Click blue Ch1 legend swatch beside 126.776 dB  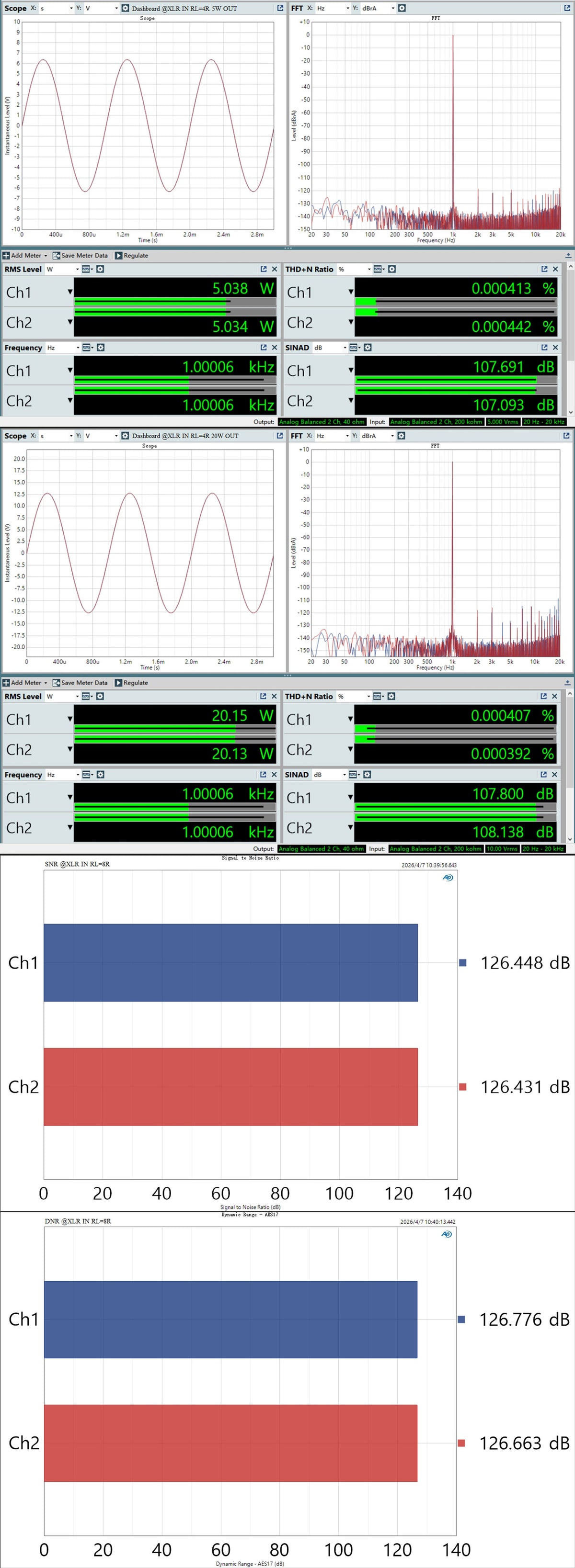[461, 1320]
